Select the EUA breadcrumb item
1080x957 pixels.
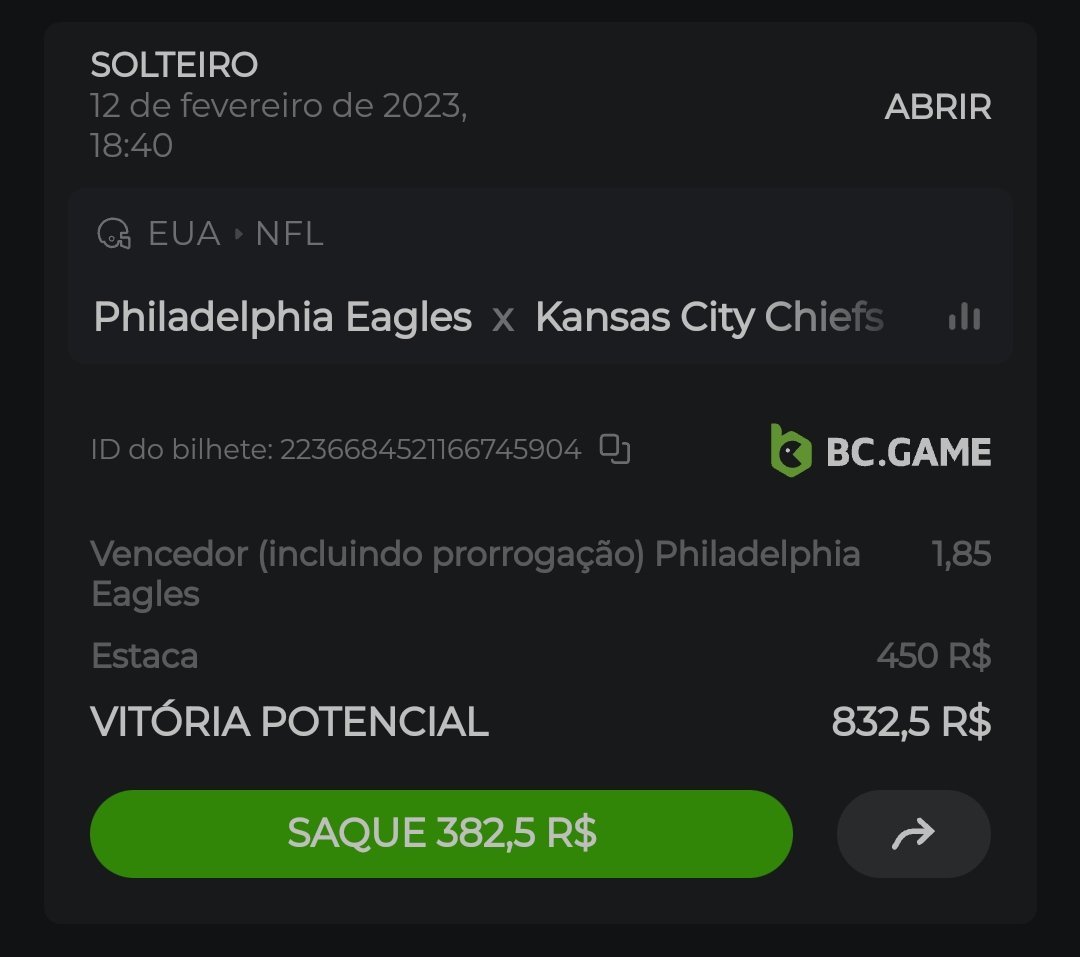coord(184,234)
